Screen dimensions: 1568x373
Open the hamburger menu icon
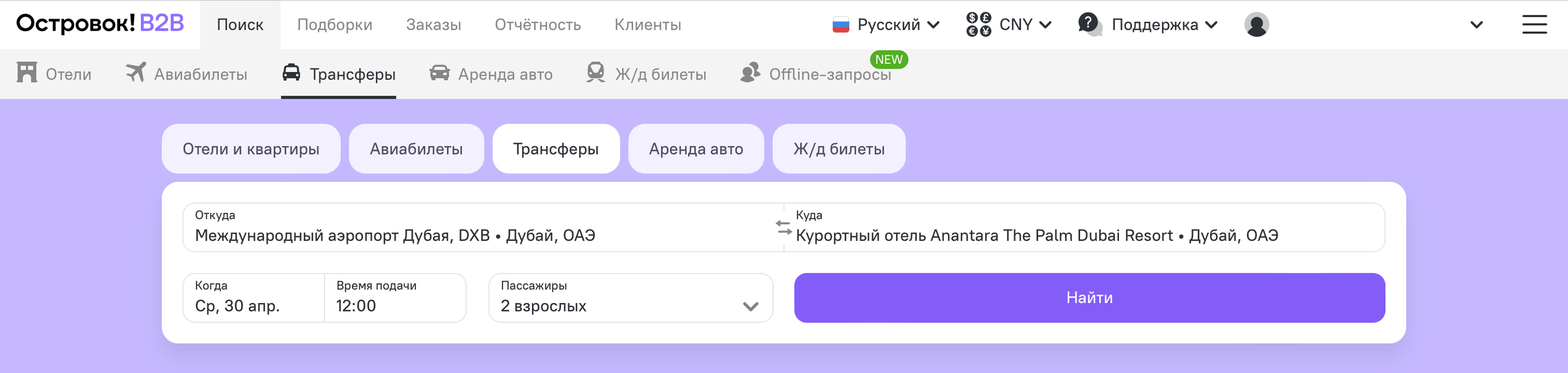[x=1534, y=25]
